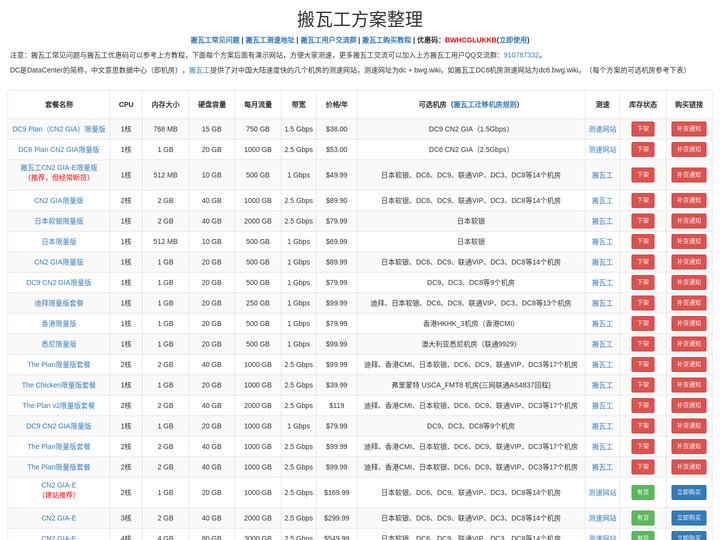This screenshot has height=540, width=720.
Task: Open the 搬瓦工购买教程 link
Action: click(x=387, y=40)
